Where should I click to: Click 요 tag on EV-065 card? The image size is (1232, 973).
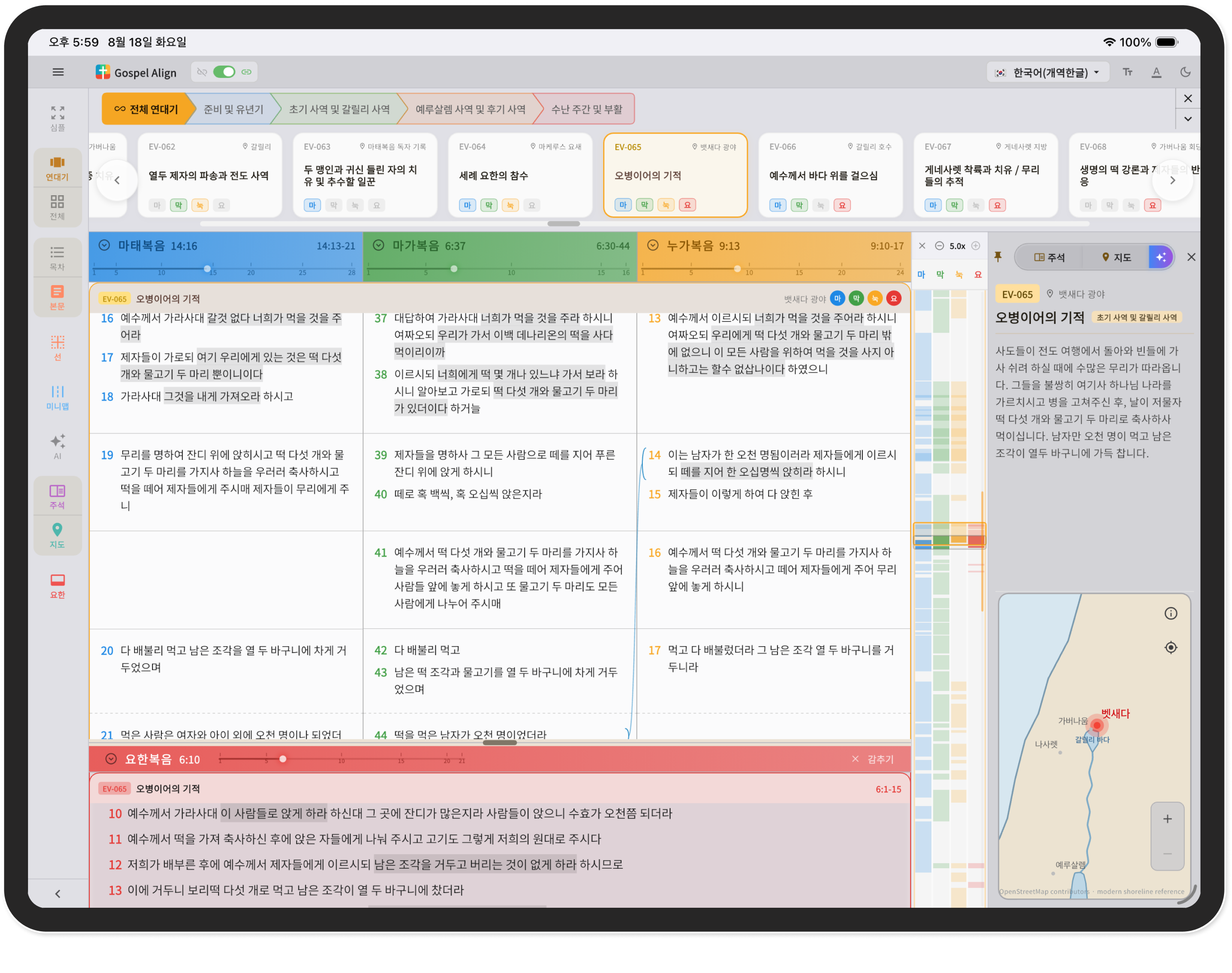tap(687, 205)
